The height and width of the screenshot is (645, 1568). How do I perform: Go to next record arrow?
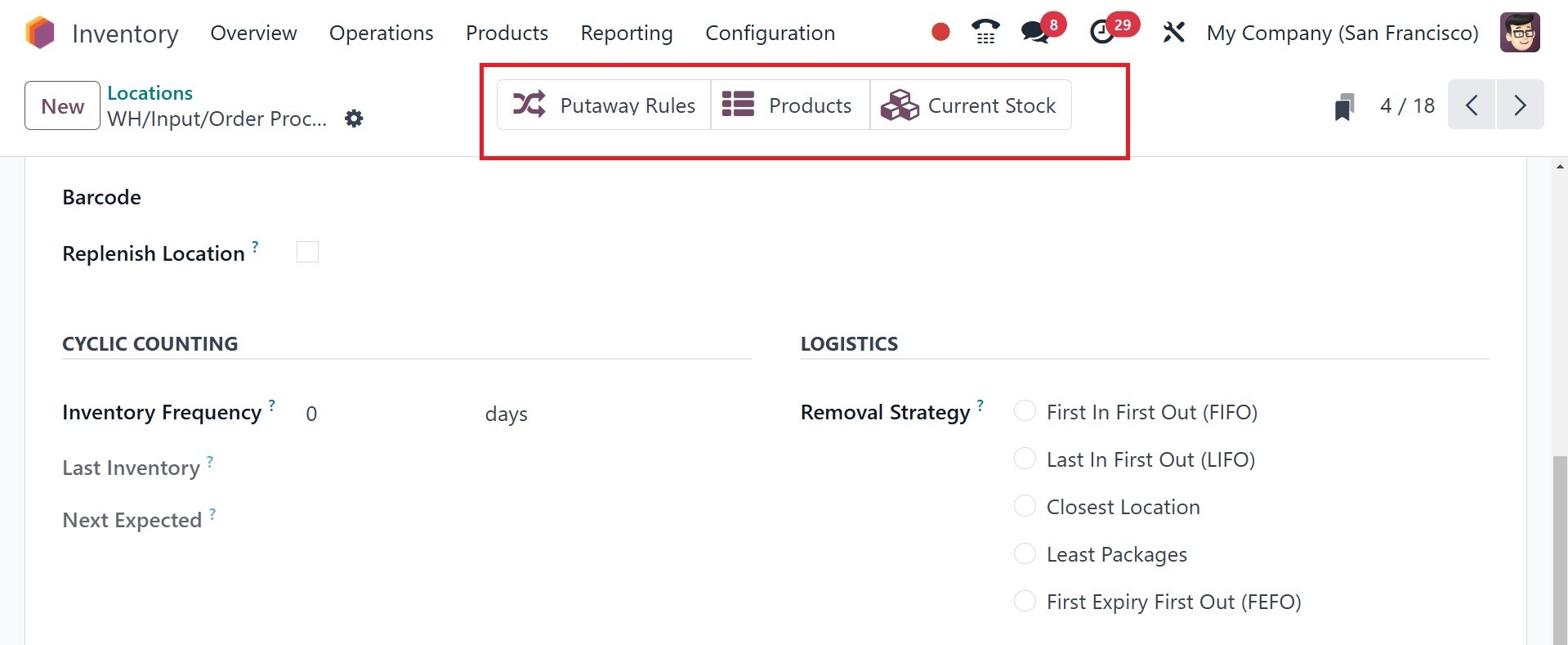[1520, 105]
